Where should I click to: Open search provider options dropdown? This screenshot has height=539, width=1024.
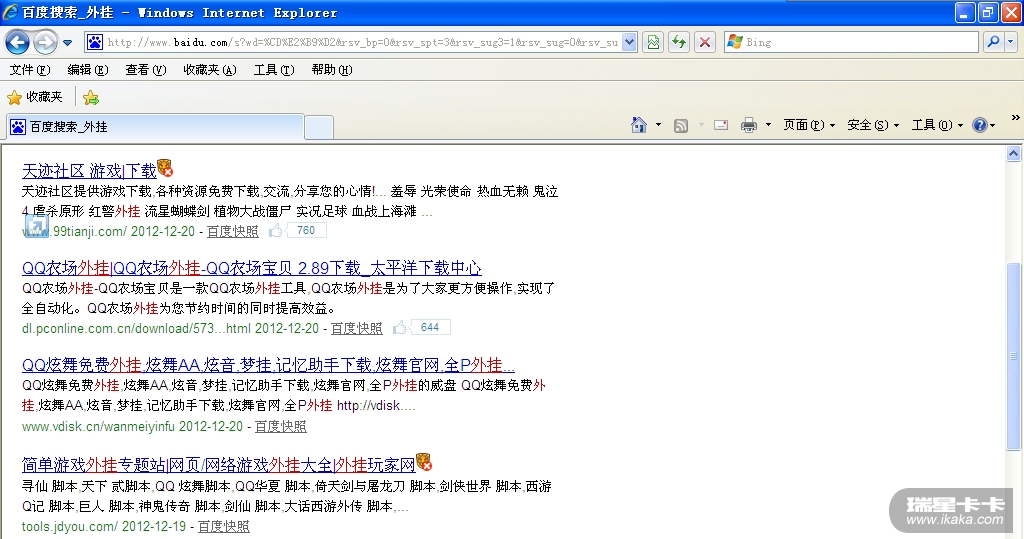tap(1011, 42)
